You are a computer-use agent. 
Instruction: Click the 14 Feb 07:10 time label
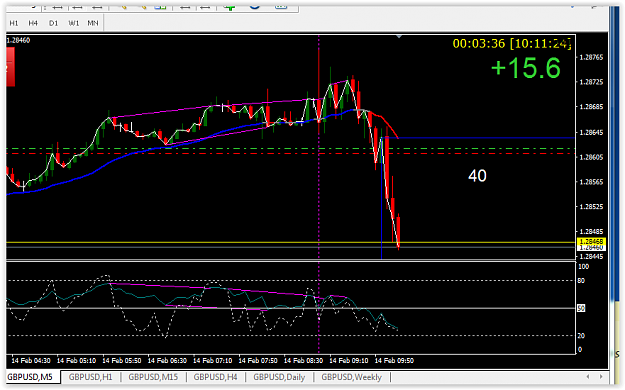pos(212,360)
